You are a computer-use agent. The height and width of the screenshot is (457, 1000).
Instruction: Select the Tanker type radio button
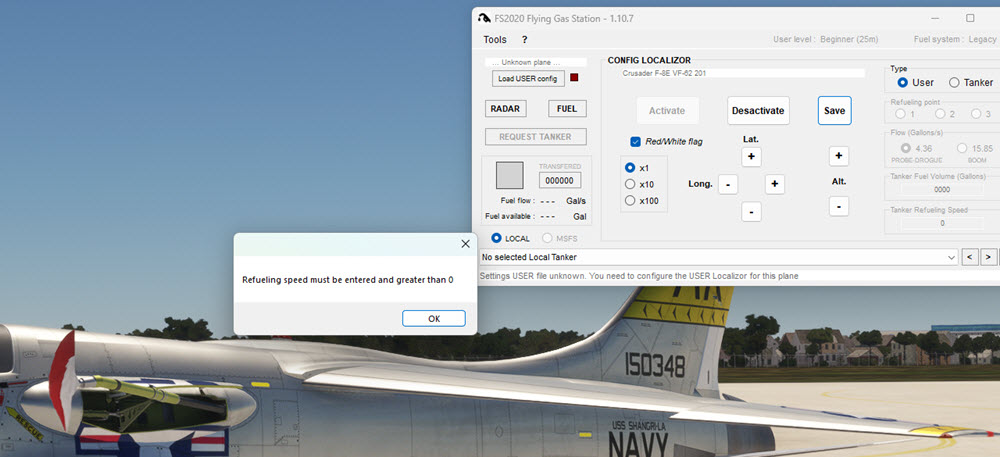coord(954,83)
